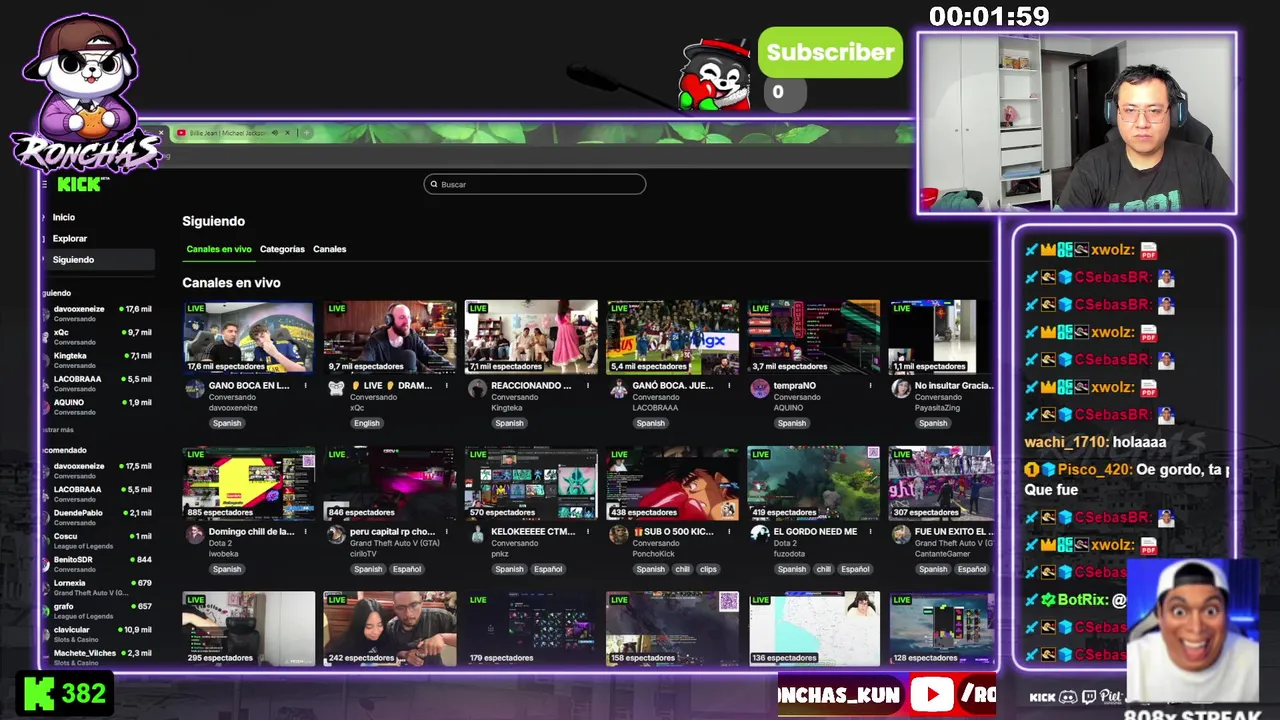
Task: Click AQUINO avatar on tempraNO card
Action: [760, 389]
